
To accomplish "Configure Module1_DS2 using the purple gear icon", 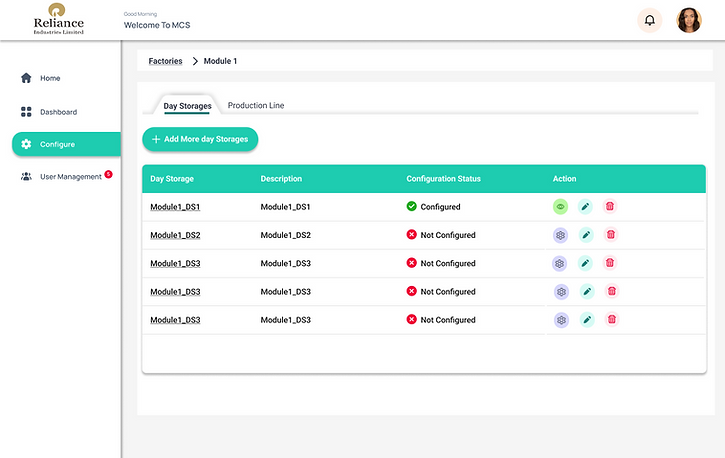I will [x=560, y=235].
